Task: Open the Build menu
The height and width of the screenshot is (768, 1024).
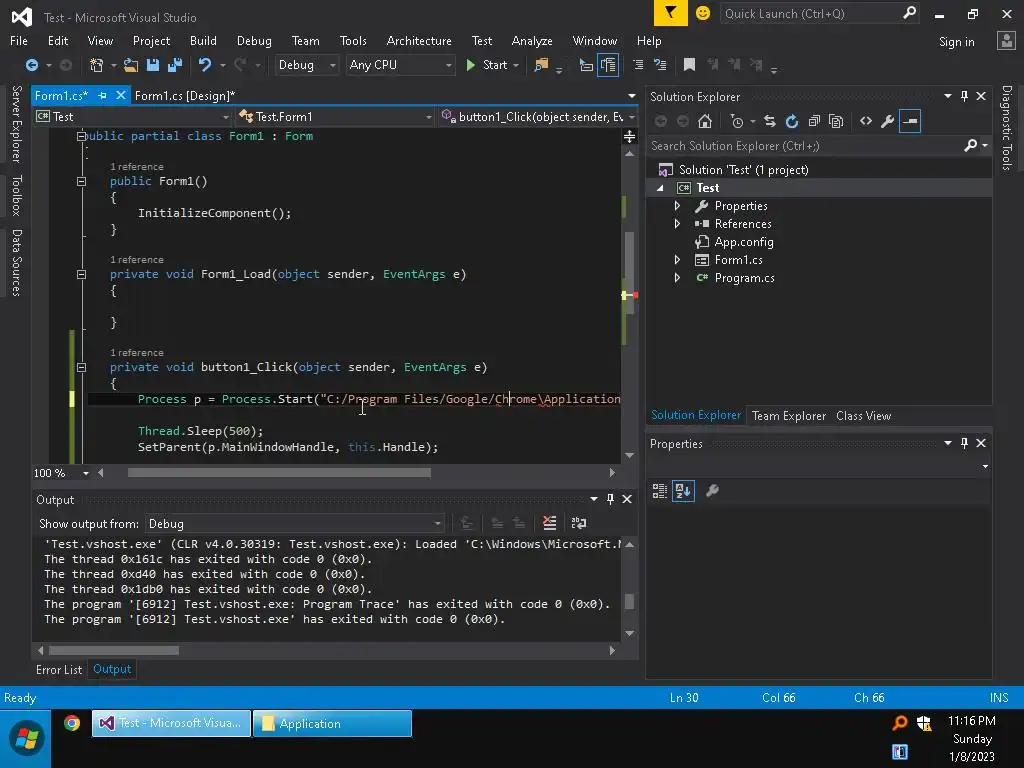Action: click(x=203, y=40)
